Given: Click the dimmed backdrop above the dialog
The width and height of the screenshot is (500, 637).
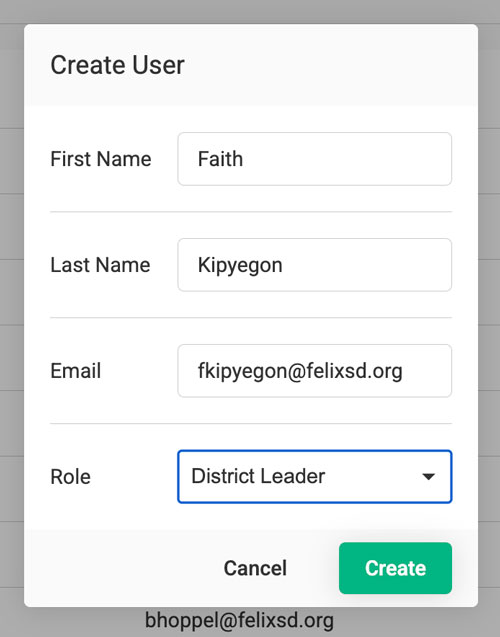Looking at the screenshot, I should point(250,11).
